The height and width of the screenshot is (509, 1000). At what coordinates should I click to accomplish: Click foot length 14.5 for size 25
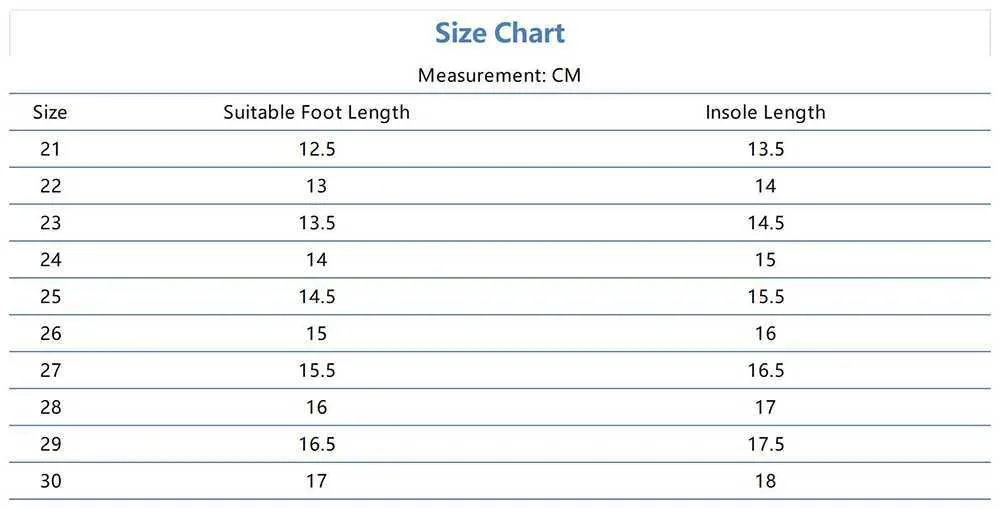tap(316, 297)
